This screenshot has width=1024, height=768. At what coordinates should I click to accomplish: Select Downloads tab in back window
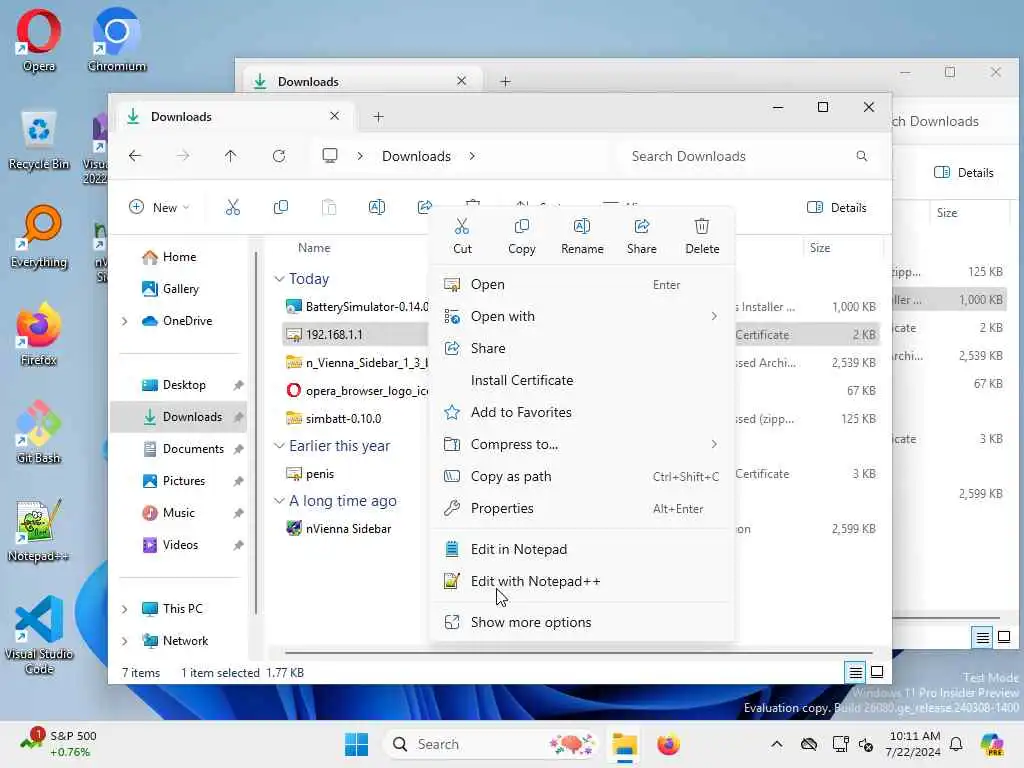361,81
